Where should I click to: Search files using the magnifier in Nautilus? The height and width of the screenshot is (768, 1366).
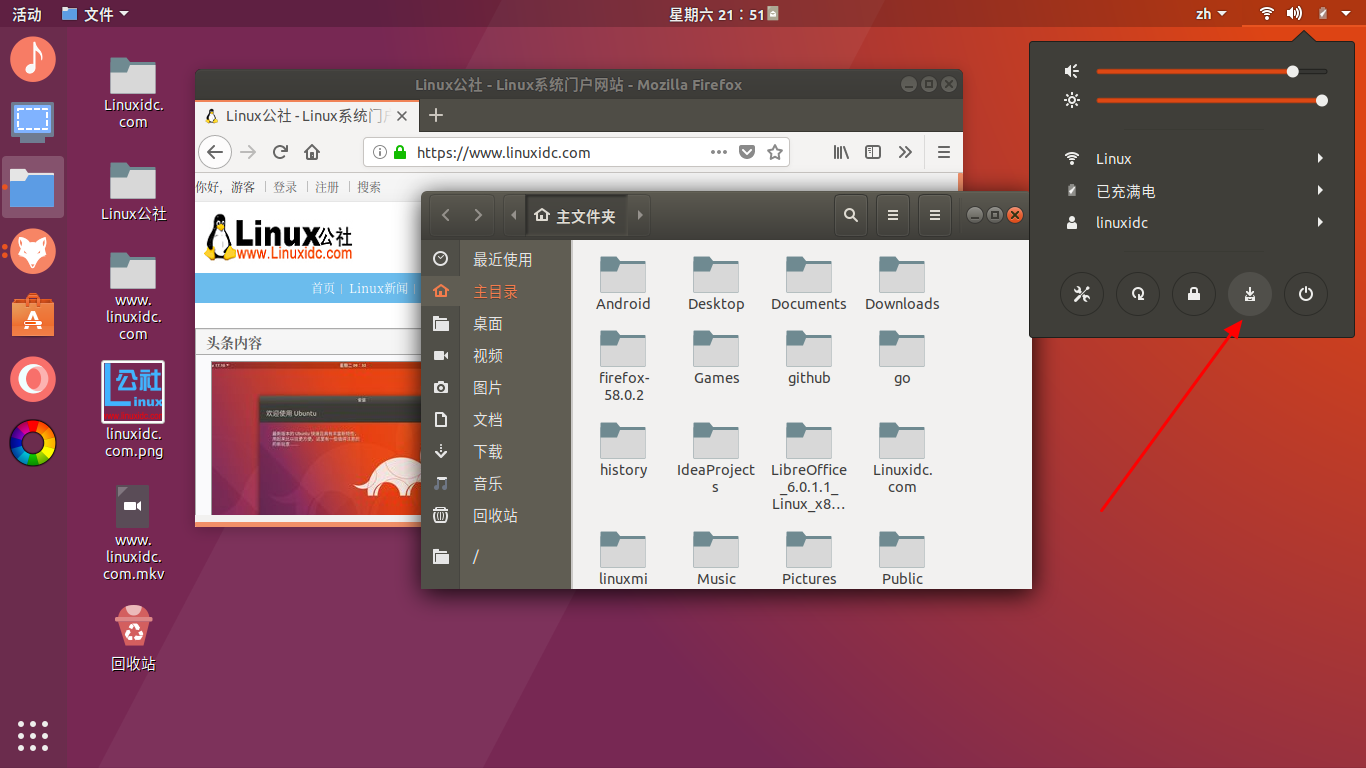pos(851,214)
